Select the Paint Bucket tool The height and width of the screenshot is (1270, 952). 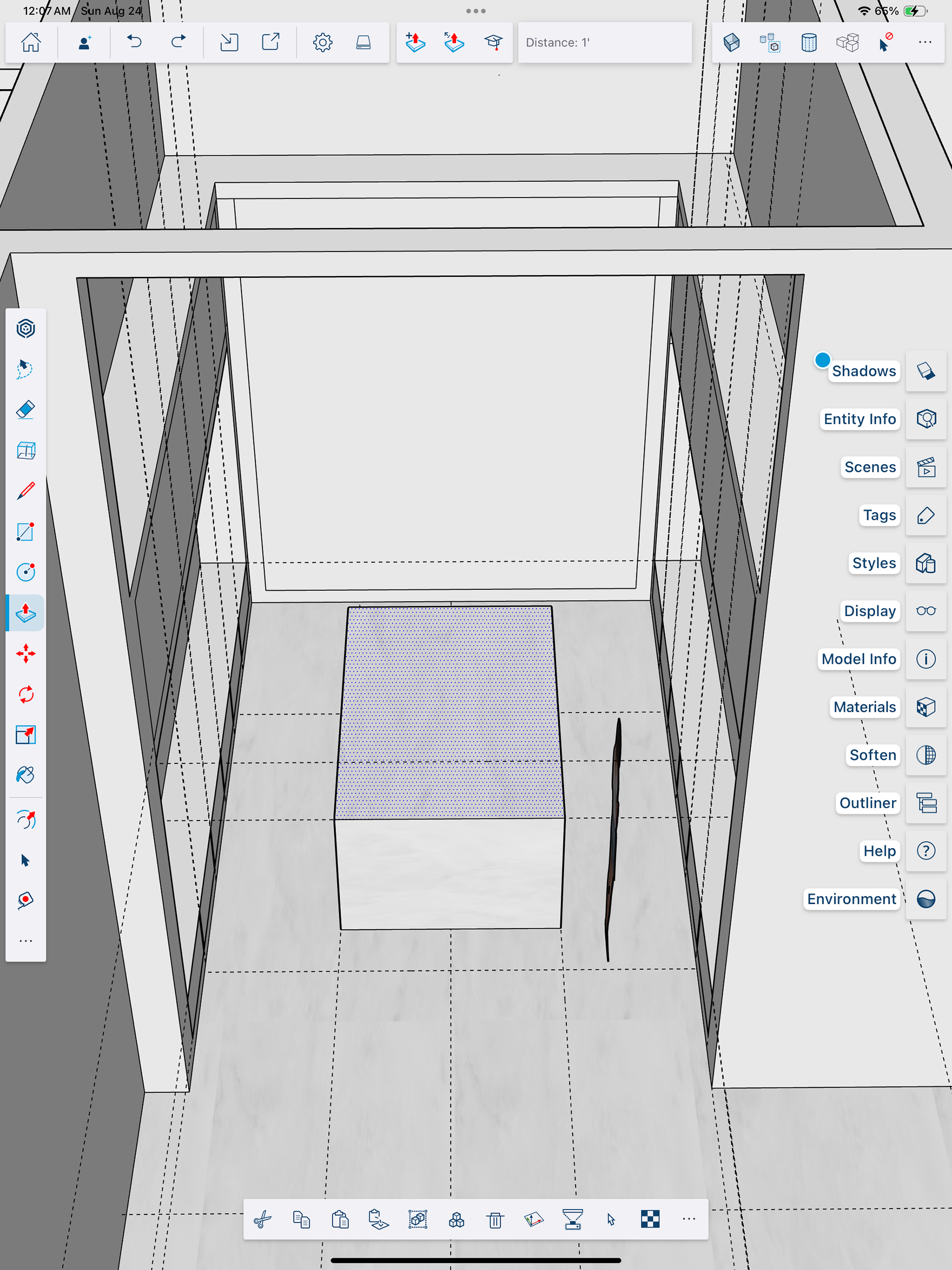(25, 775)
